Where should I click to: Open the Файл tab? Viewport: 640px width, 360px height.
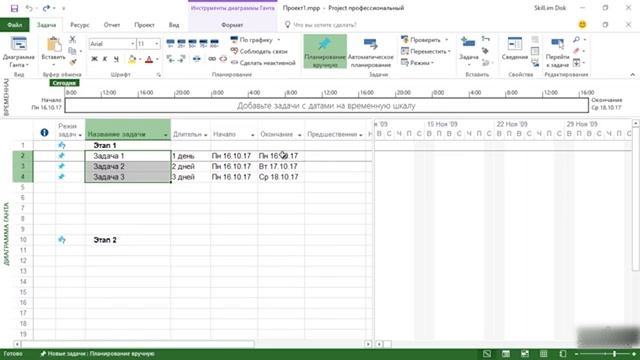pos(15,25)
